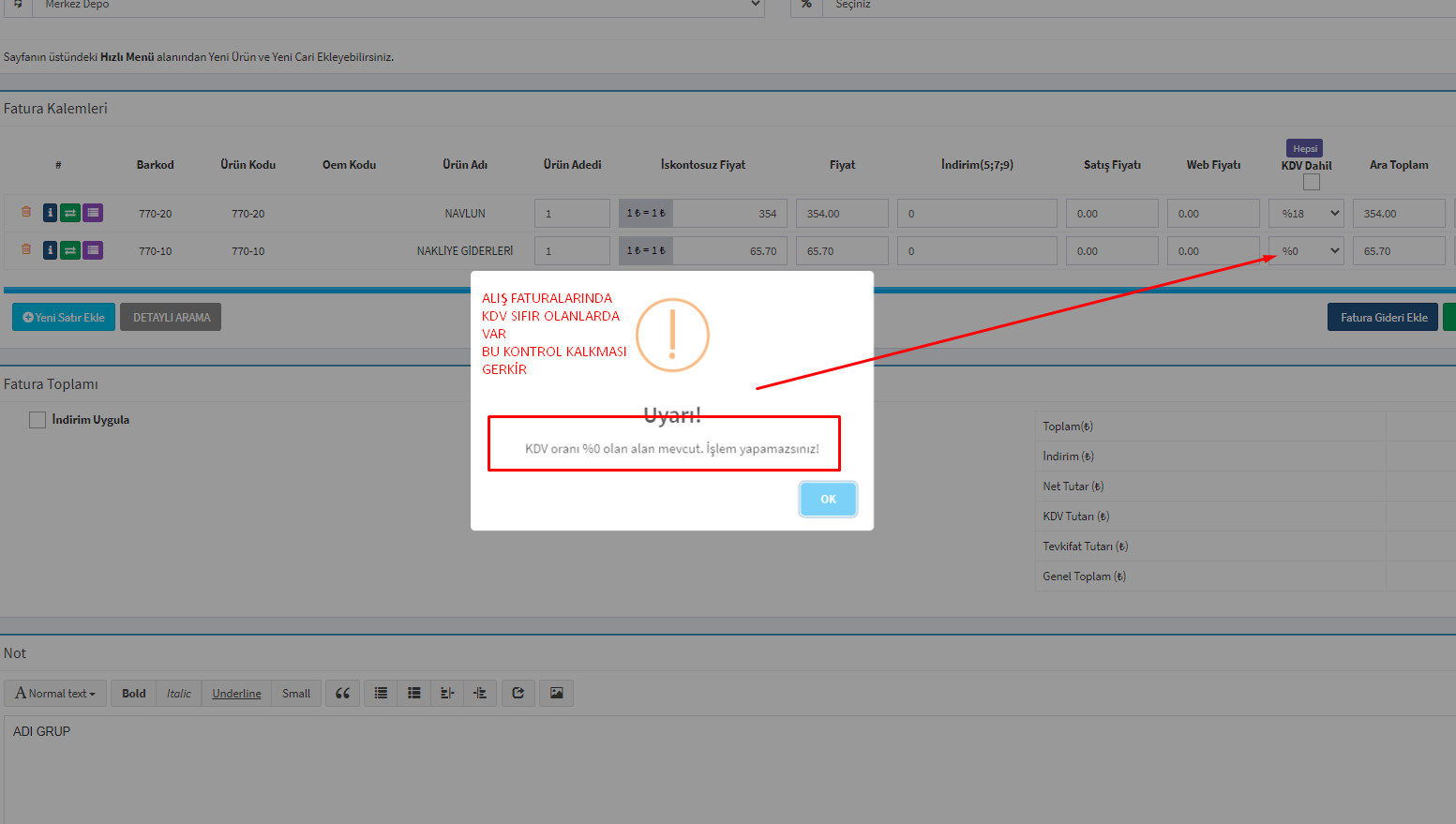Click purple list icon on NAKLİYE GİDERLERİ row

[x=93, y=250]
